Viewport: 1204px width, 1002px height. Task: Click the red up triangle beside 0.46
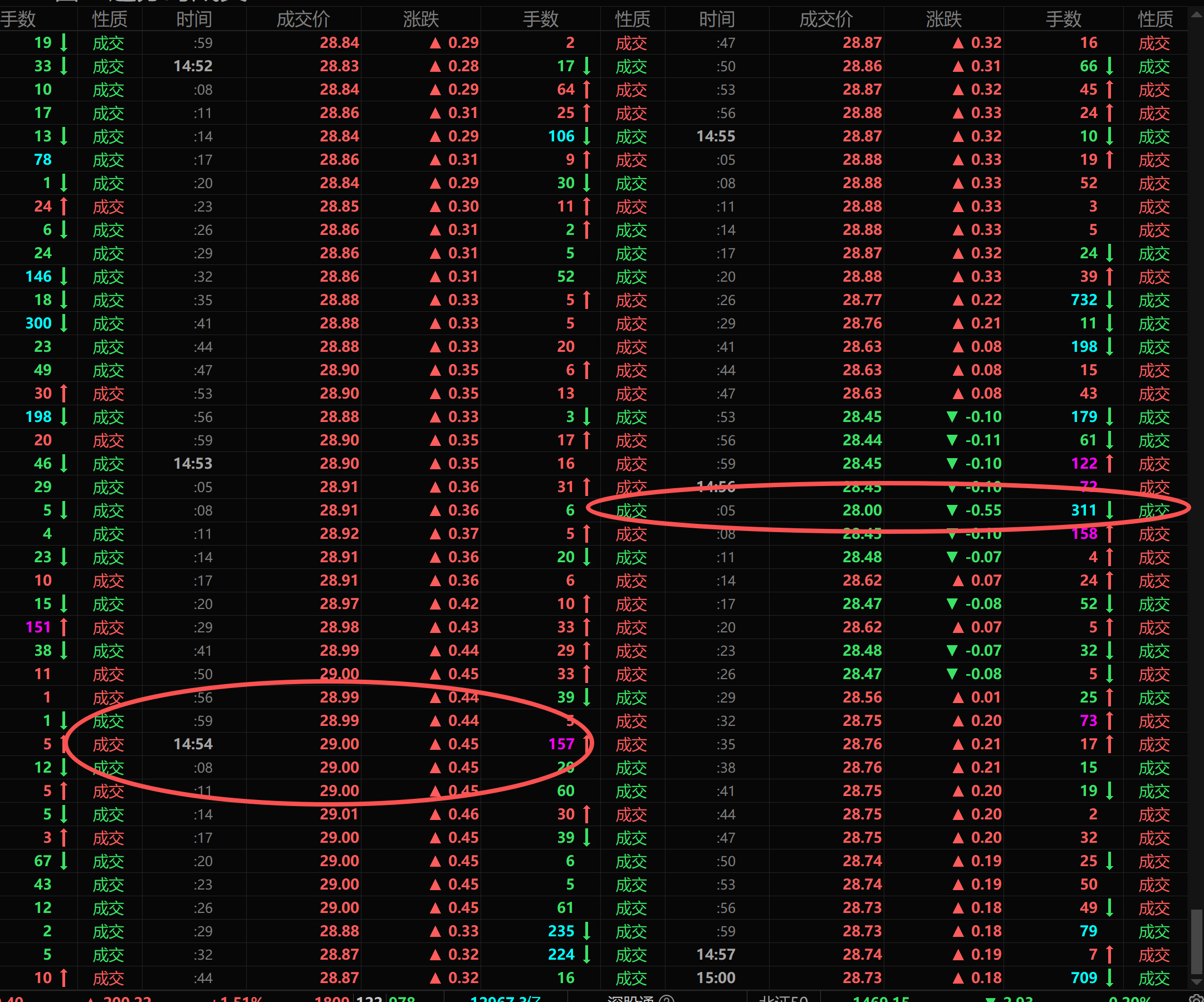pyautogui.click(x=435, y=814)
